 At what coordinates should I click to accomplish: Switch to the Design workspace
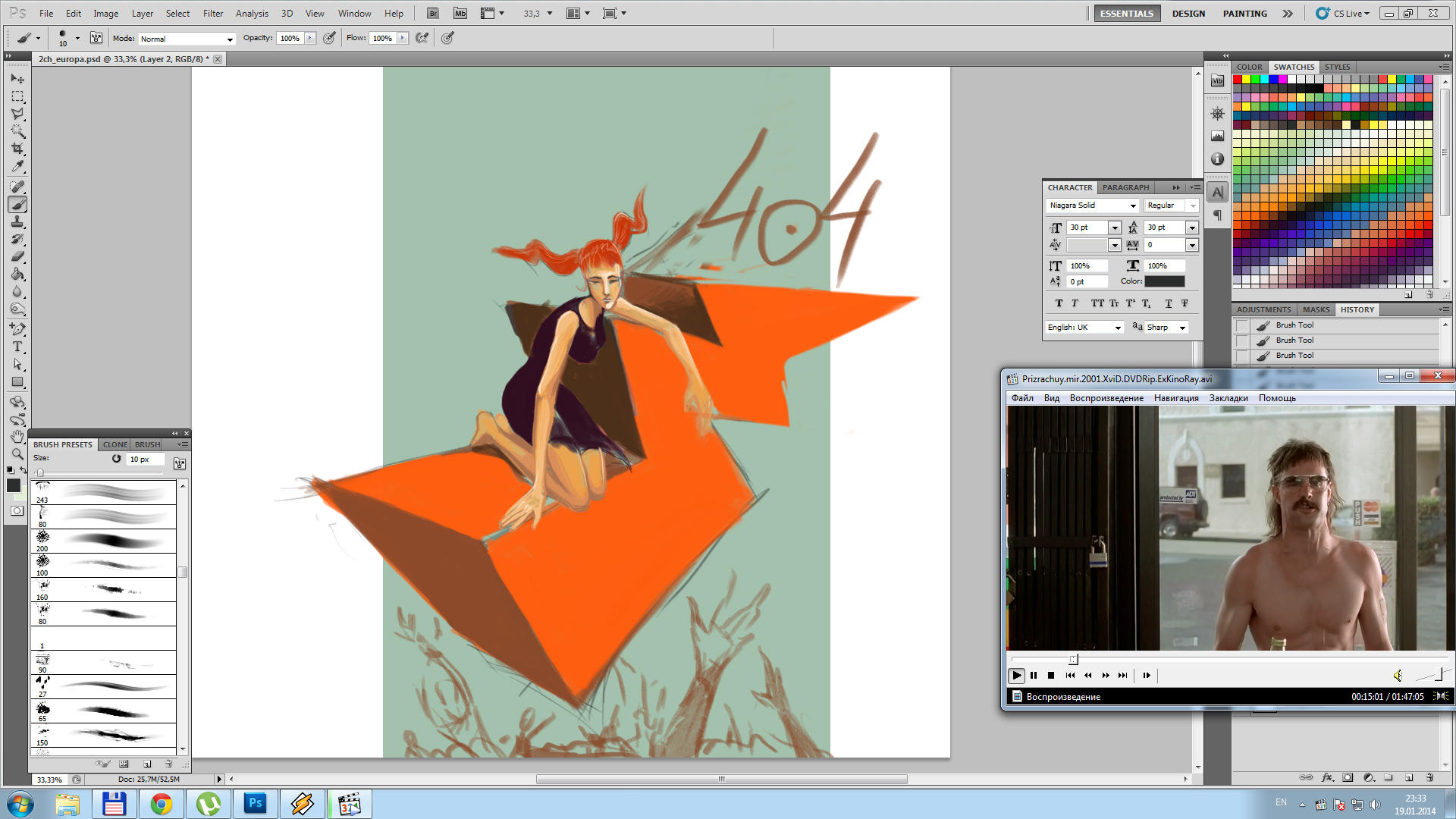coord(1188,13)
